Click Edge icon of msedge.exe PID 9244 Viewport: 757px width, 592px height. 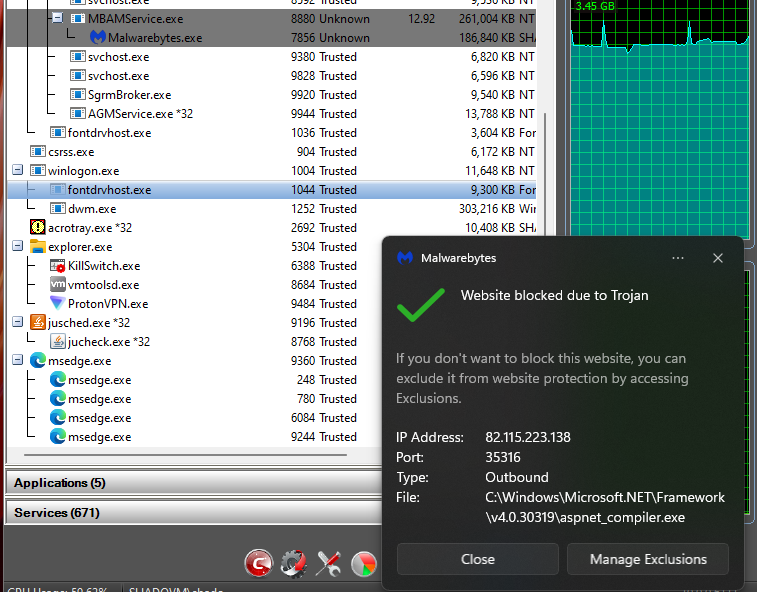tap(57, 436)
